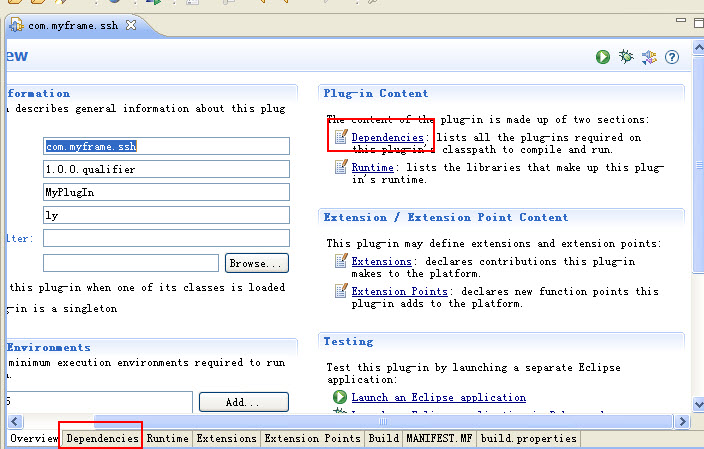This screenshot has height=449, width=704.
Task: Maximize the editor area
Action: tap(698, 22)
